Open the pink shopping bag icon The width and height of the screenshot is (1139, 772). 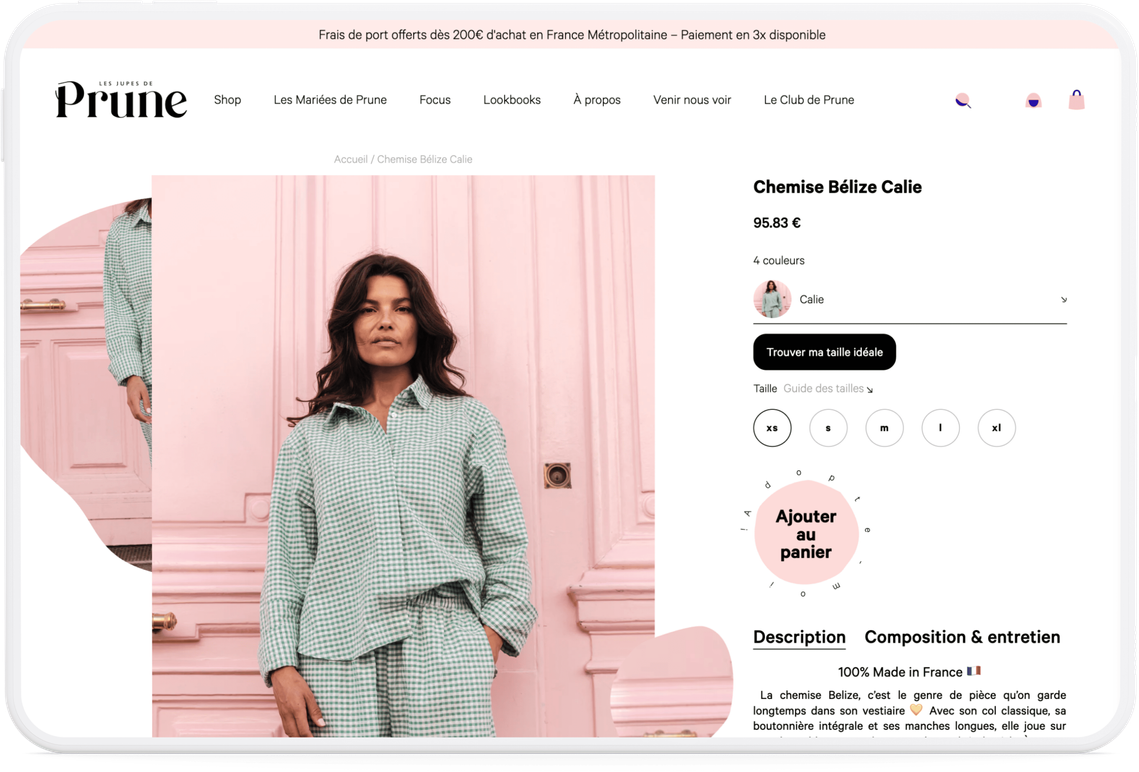[x=1077, y=99]
